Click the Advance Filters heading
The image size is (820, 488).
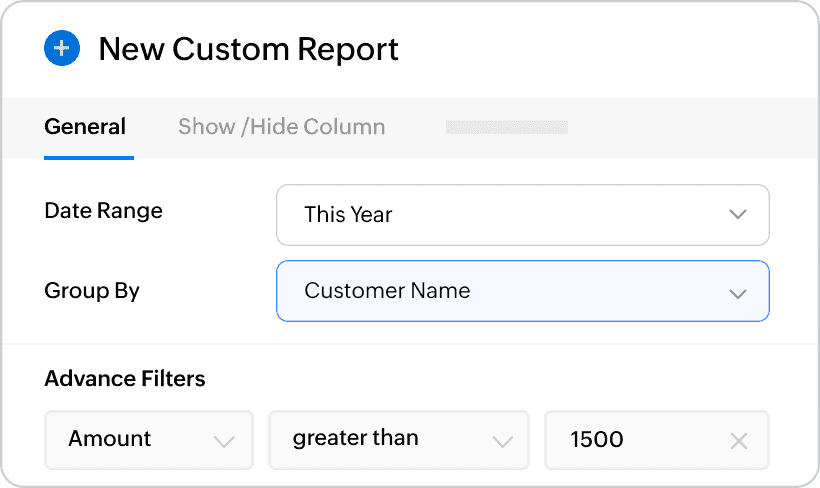125,378
